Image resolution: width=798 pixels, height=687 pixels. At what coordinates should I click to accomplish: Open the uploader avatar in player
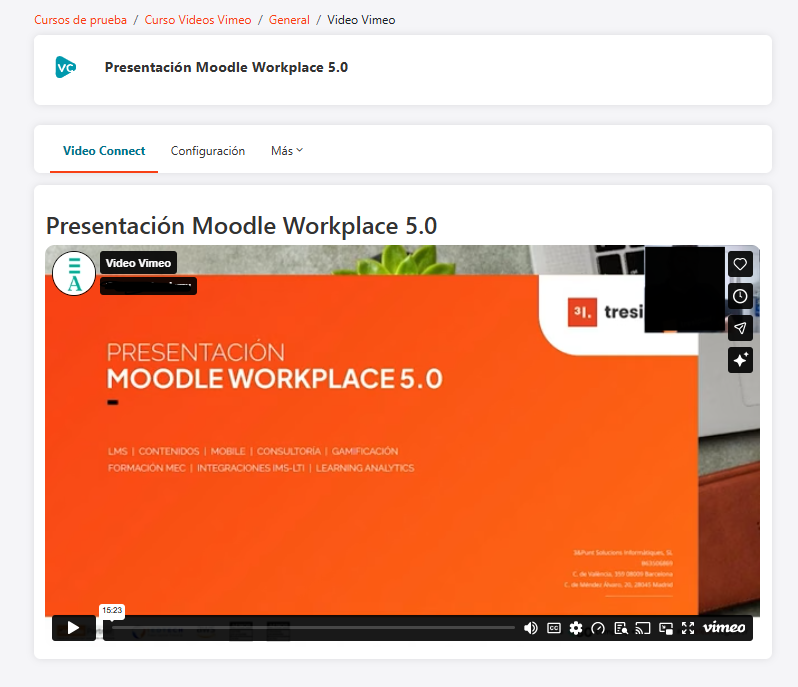pos(74,273)
